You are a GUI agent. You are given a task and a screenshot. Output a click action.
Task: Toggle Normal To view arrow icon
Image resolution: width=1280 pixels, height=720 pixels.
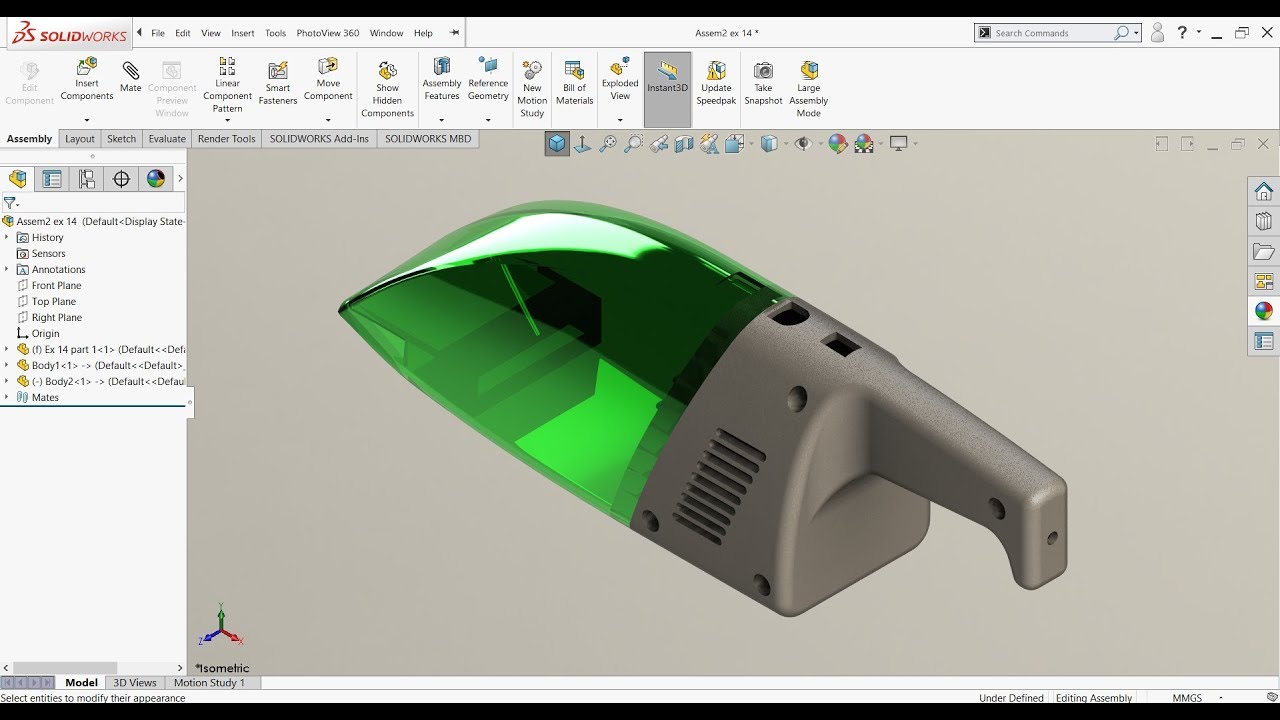click(582, 144)
